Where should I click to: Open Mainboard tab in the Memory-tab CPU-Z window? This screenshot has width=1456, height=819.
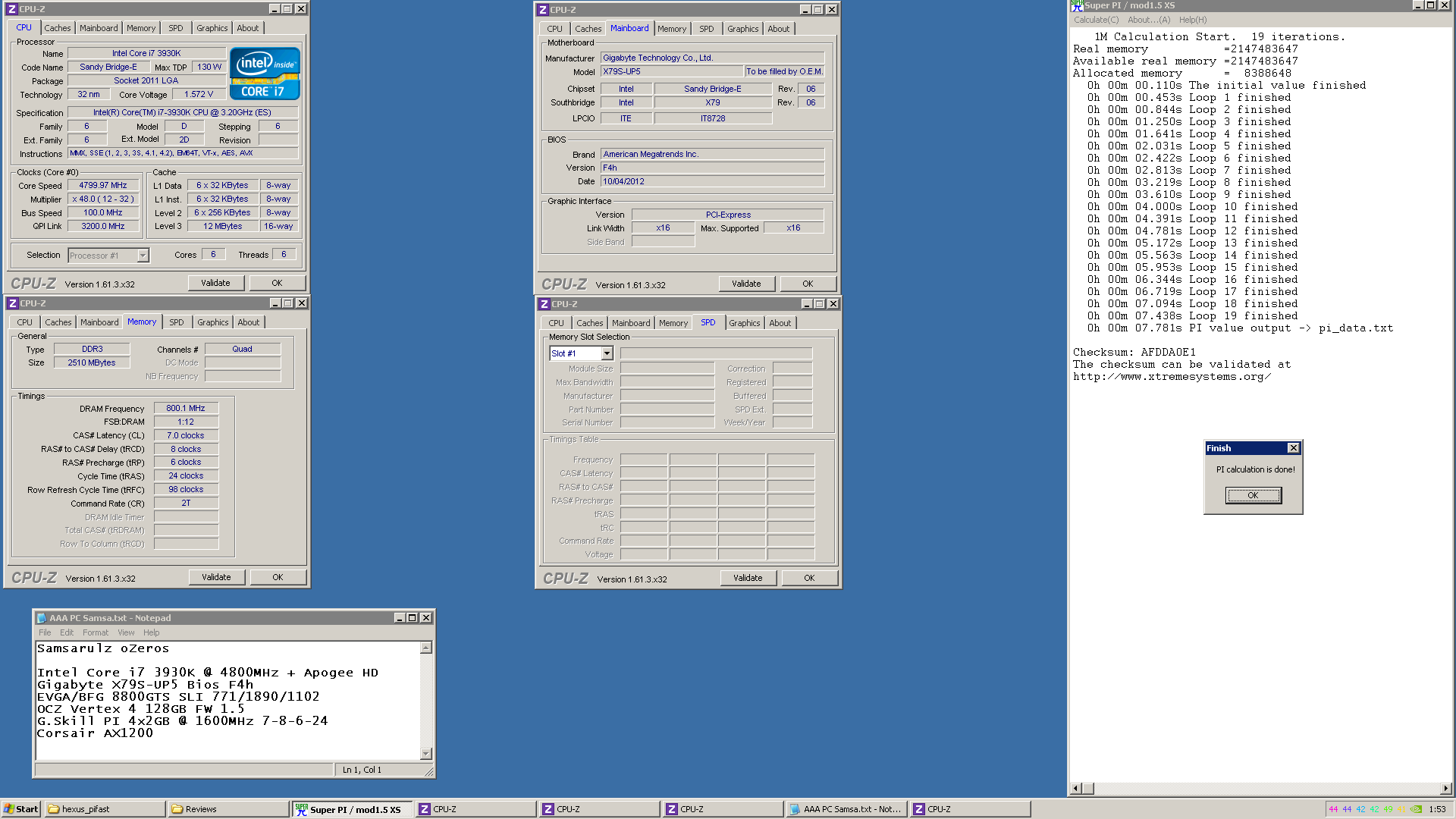click(99, 322)
